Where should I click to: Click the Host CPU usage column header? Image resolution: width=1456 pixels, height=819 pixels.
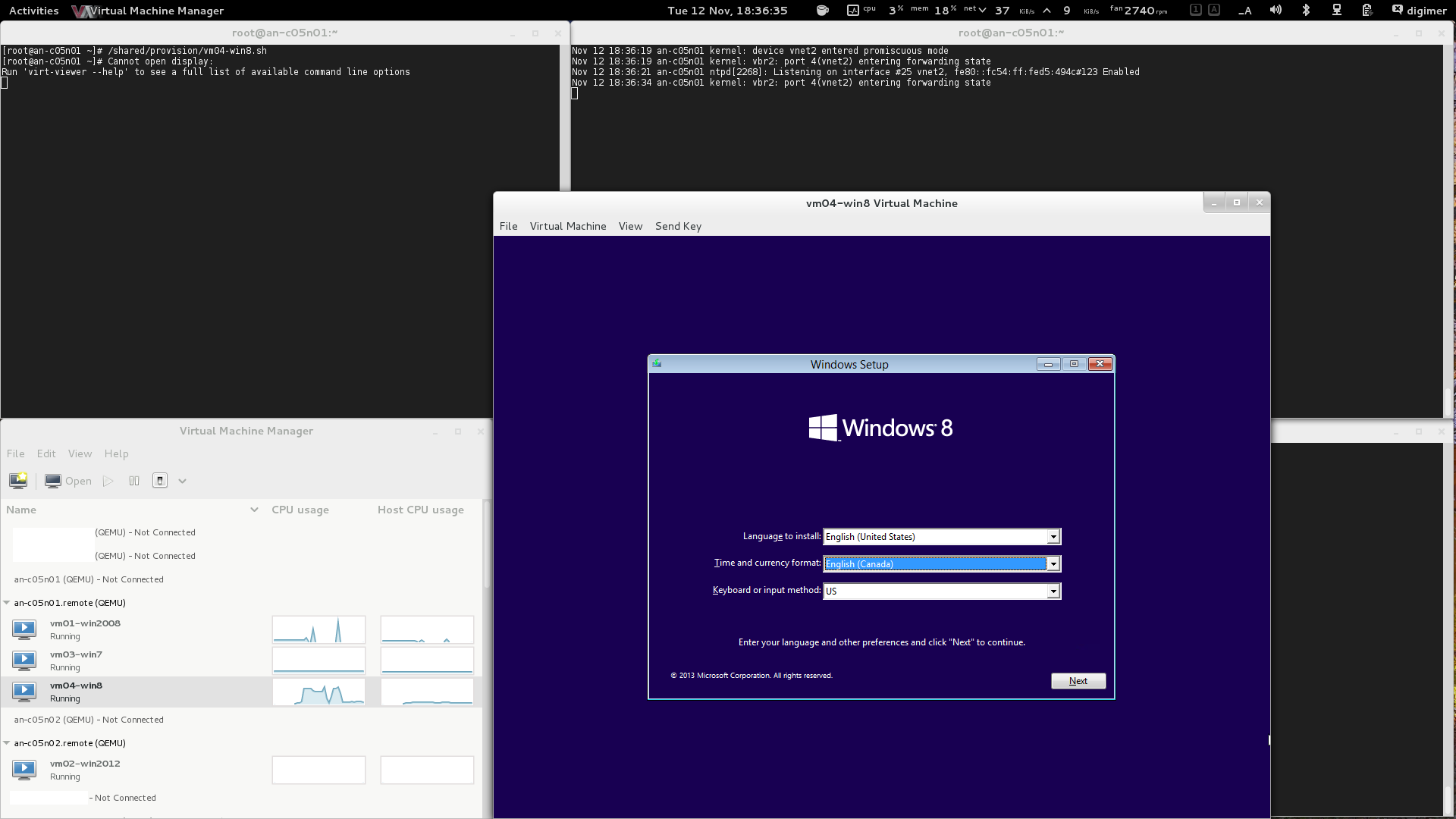[421, 510]
